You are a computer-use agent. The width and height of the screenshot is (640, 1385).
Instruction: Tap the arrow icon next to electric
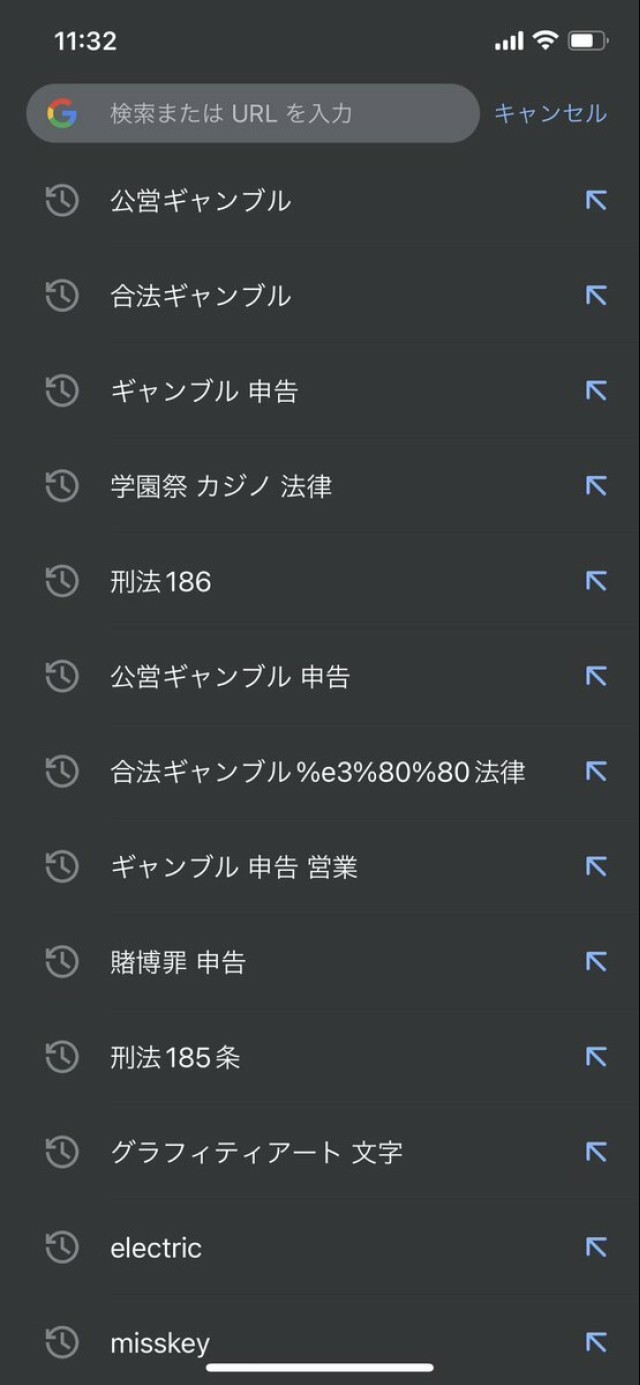point(596,1248)
